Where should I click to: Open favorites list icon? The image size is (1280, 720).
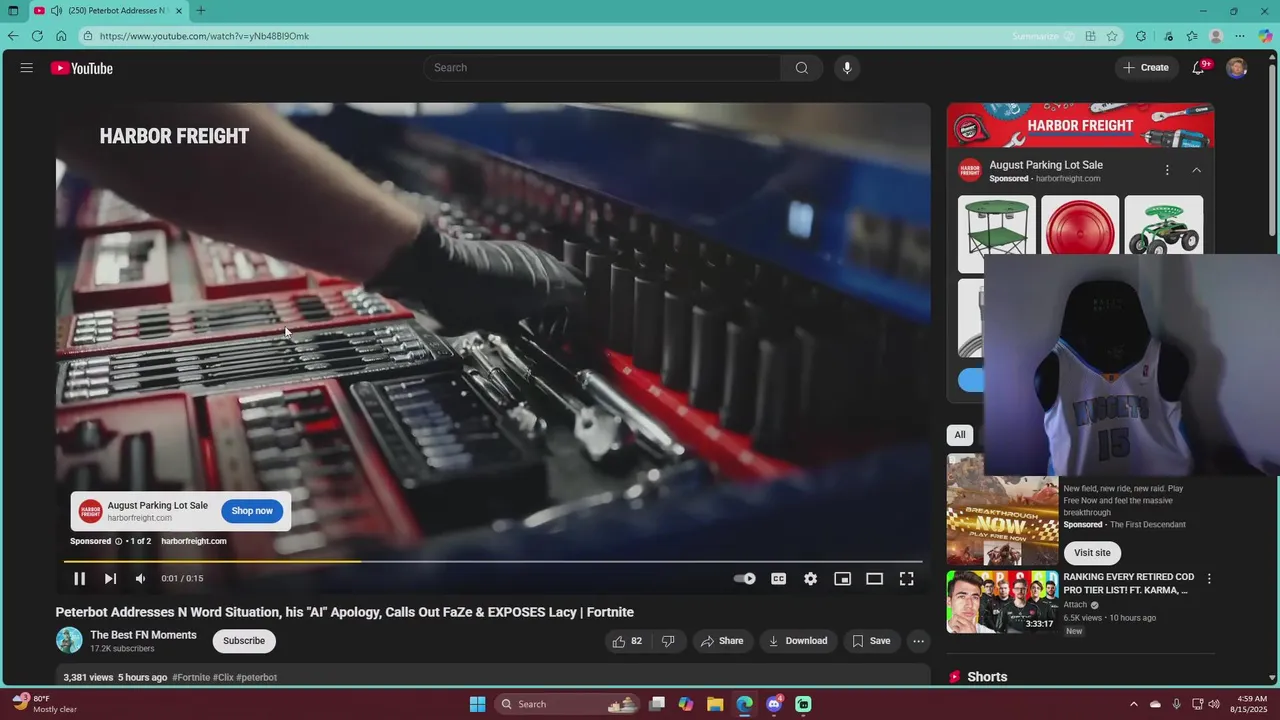(x=1192, y=36)
